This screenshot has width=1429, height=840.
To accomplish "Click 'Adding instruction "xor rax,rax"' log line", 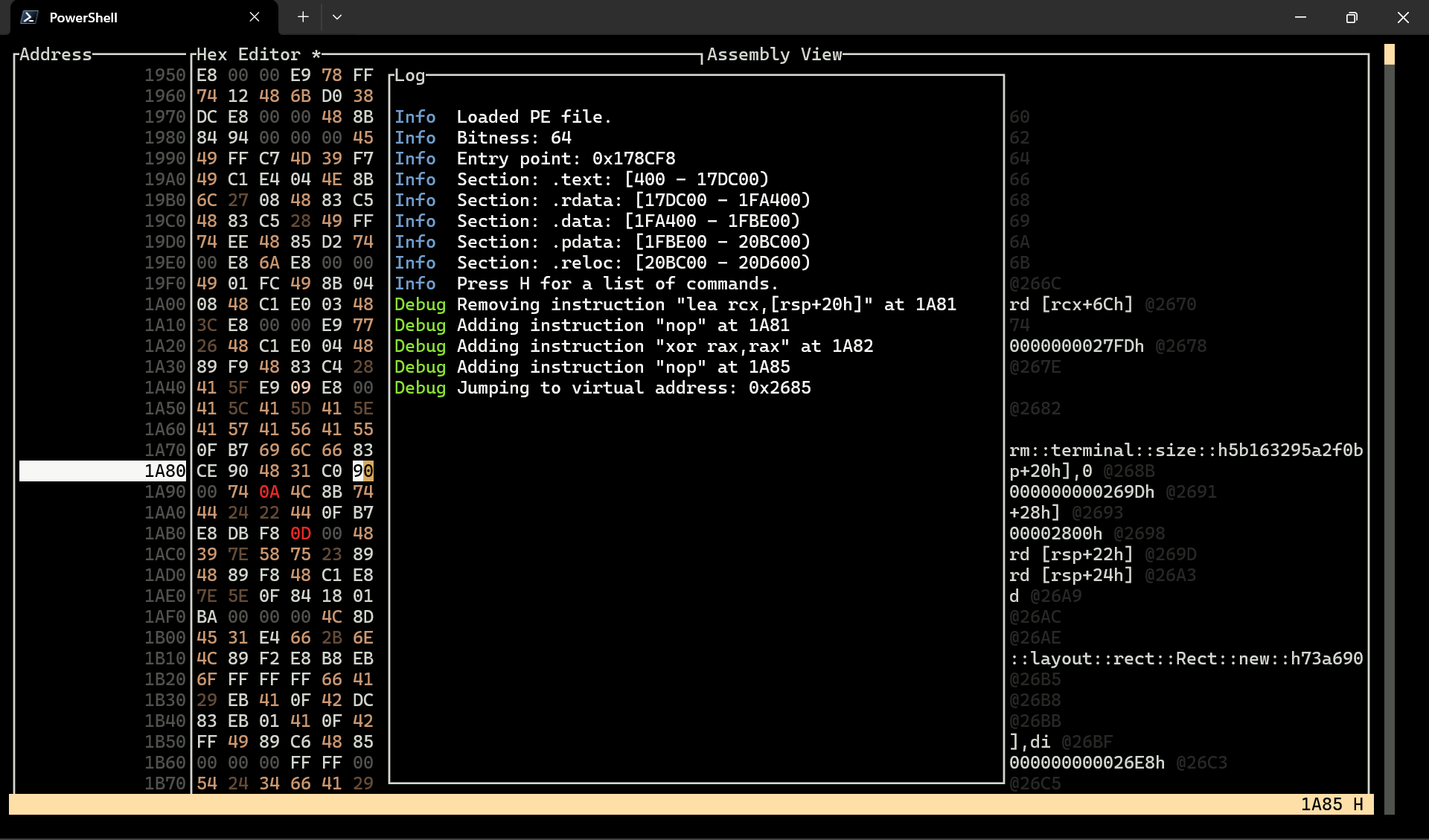I will (633, 346).
